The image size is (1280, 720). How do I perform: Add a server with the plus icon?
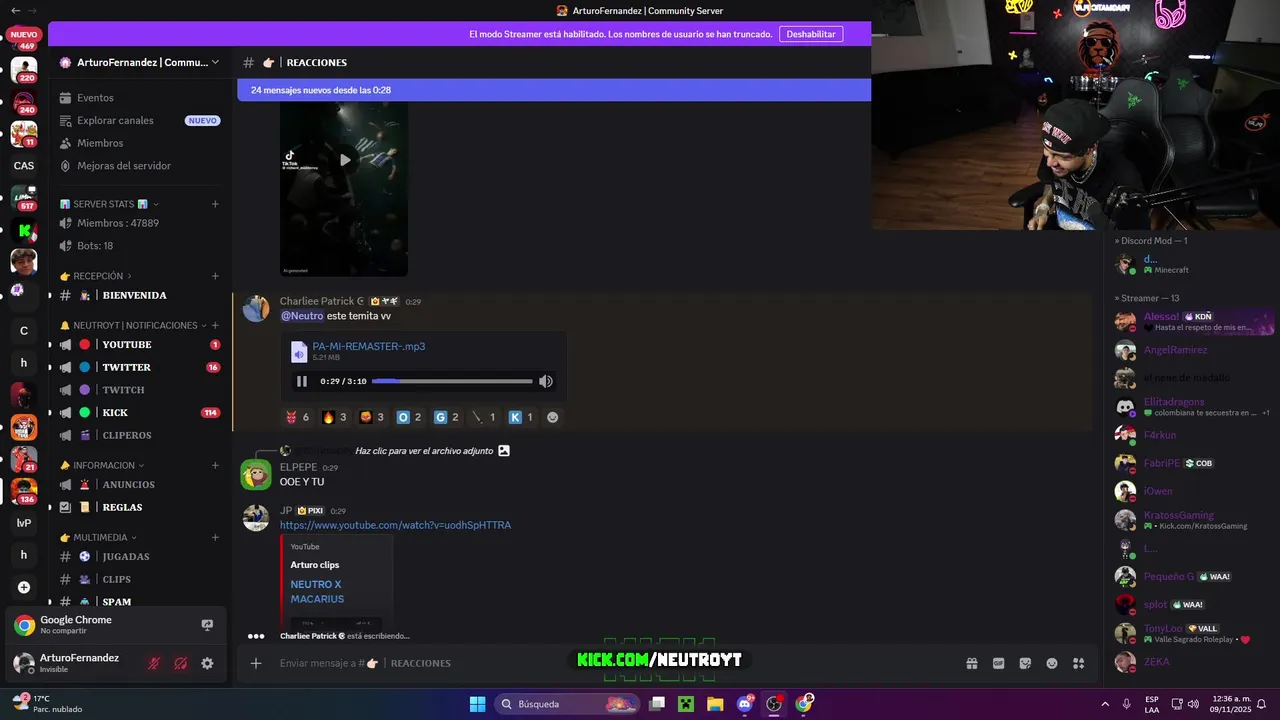point(24,587)
